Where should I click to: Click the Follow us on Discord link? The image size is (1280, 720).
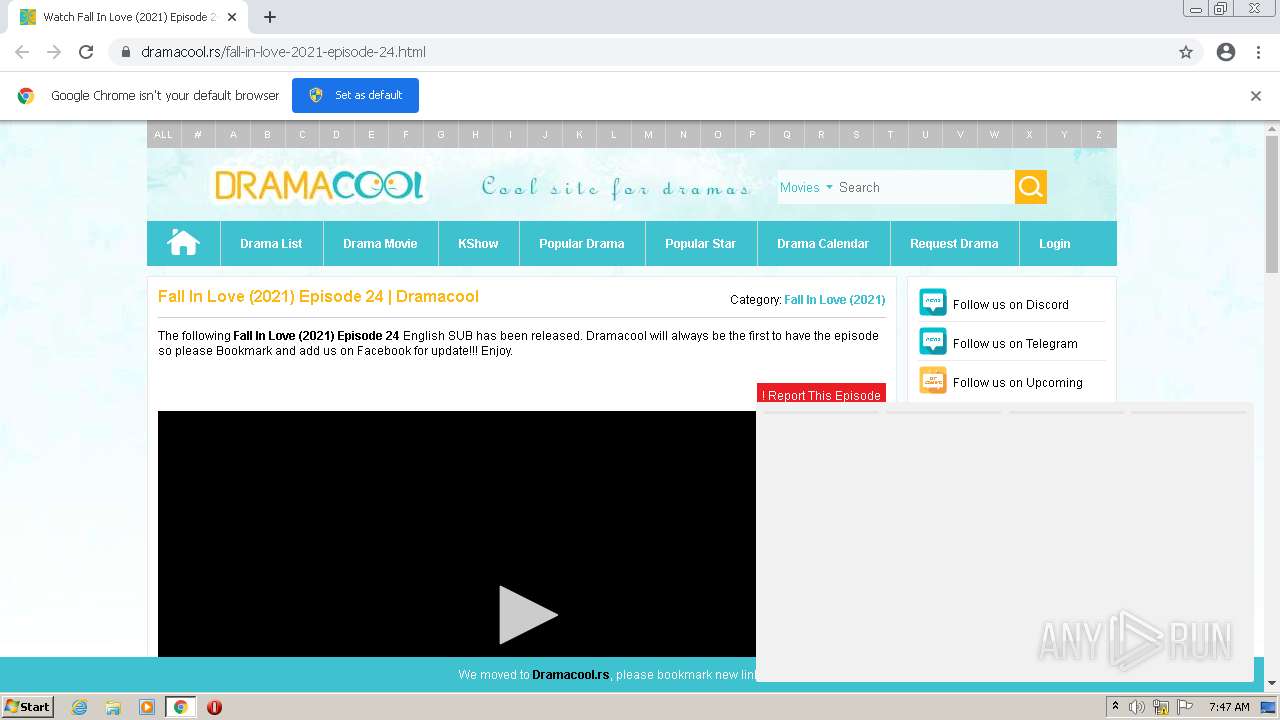pos(1011,304)
